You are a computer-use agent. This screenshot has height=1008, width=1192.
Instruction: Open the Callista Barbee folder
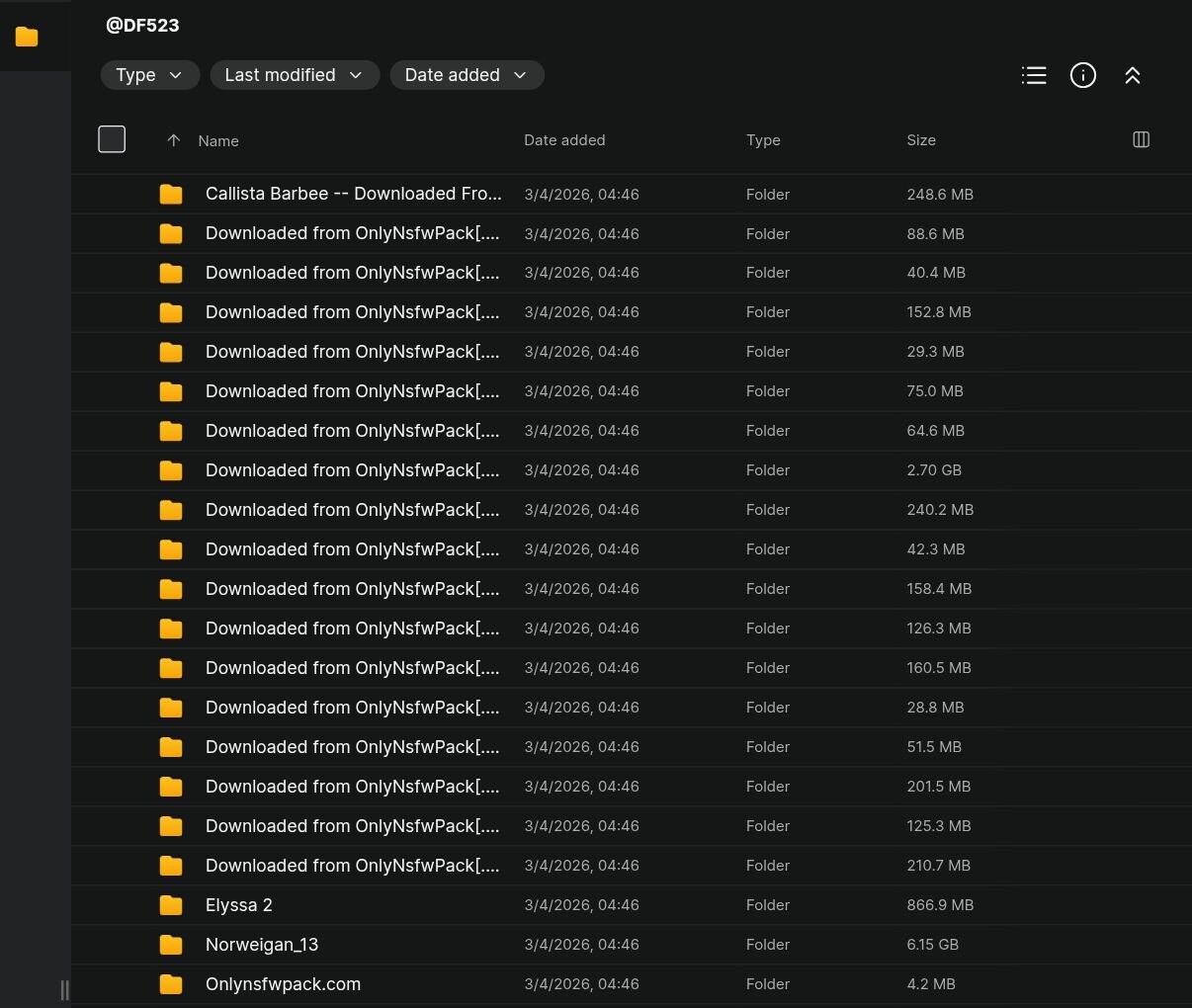(x=353, y=194)
